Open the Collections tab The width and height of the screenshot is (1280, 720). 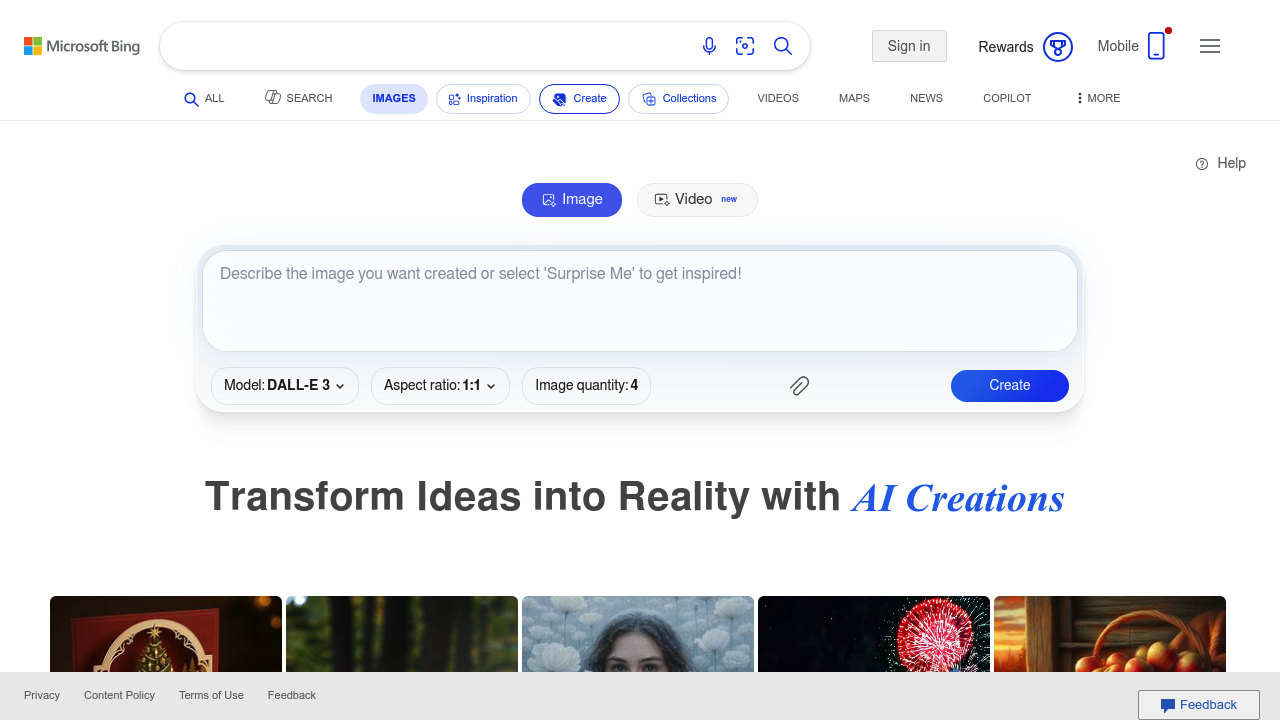(x=678, y=99)
